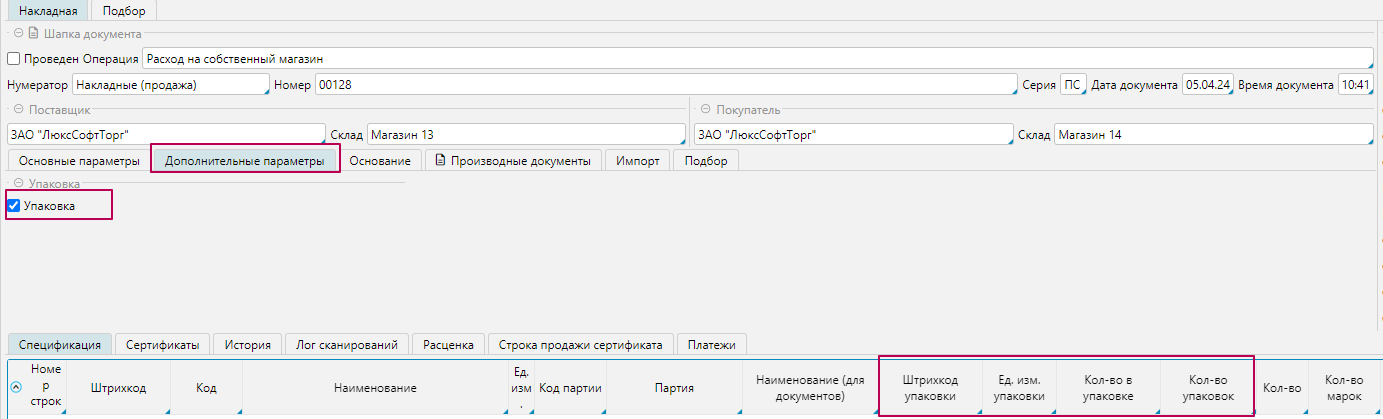Collapse the Поставщик group

(x=18, y=110)
